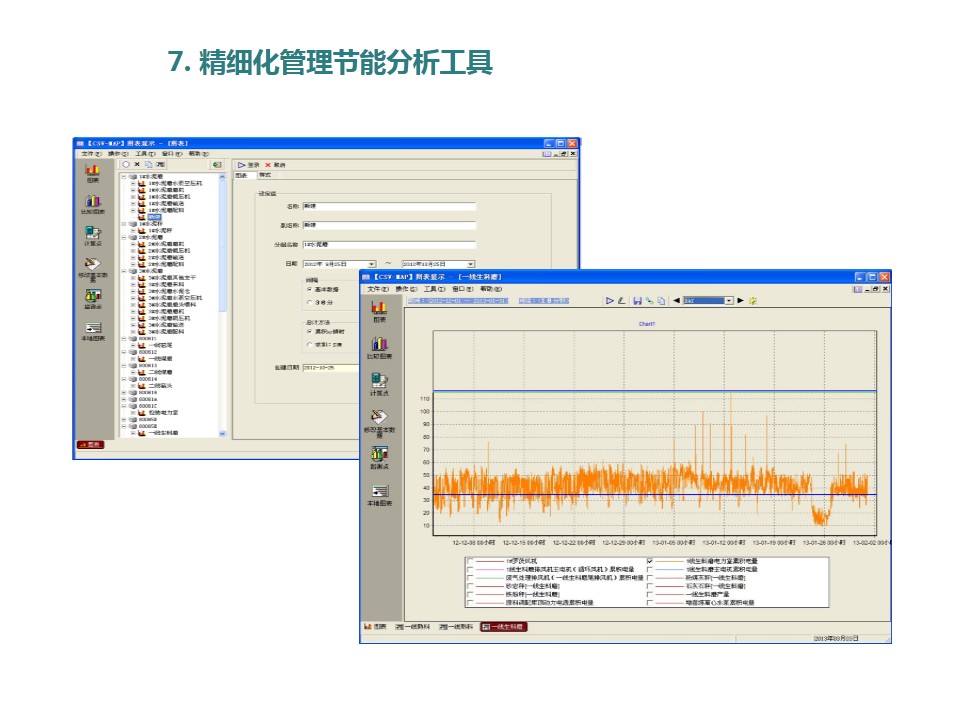Open the interval dropdown in chart toolbar
Image resolution: width=960 pixels, height=720 pixels.
click(x=728, y=300)
